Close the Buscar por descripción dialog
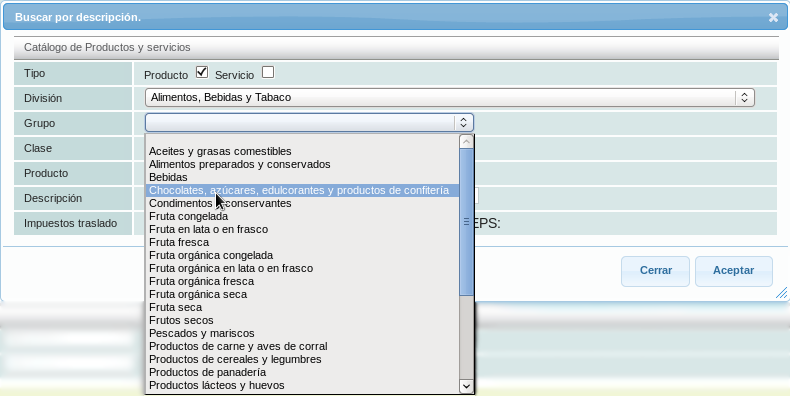Screen dimensions: 790x396 click(773, 18)
